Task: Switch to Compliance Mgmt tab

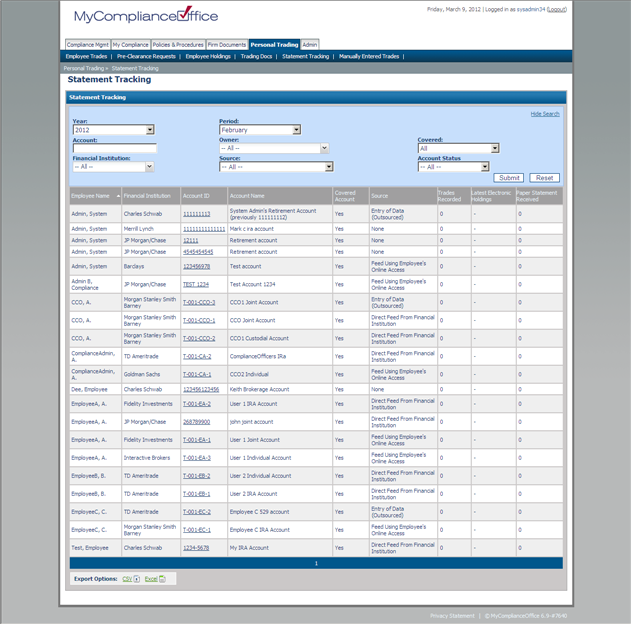Action: click(88, 45)
